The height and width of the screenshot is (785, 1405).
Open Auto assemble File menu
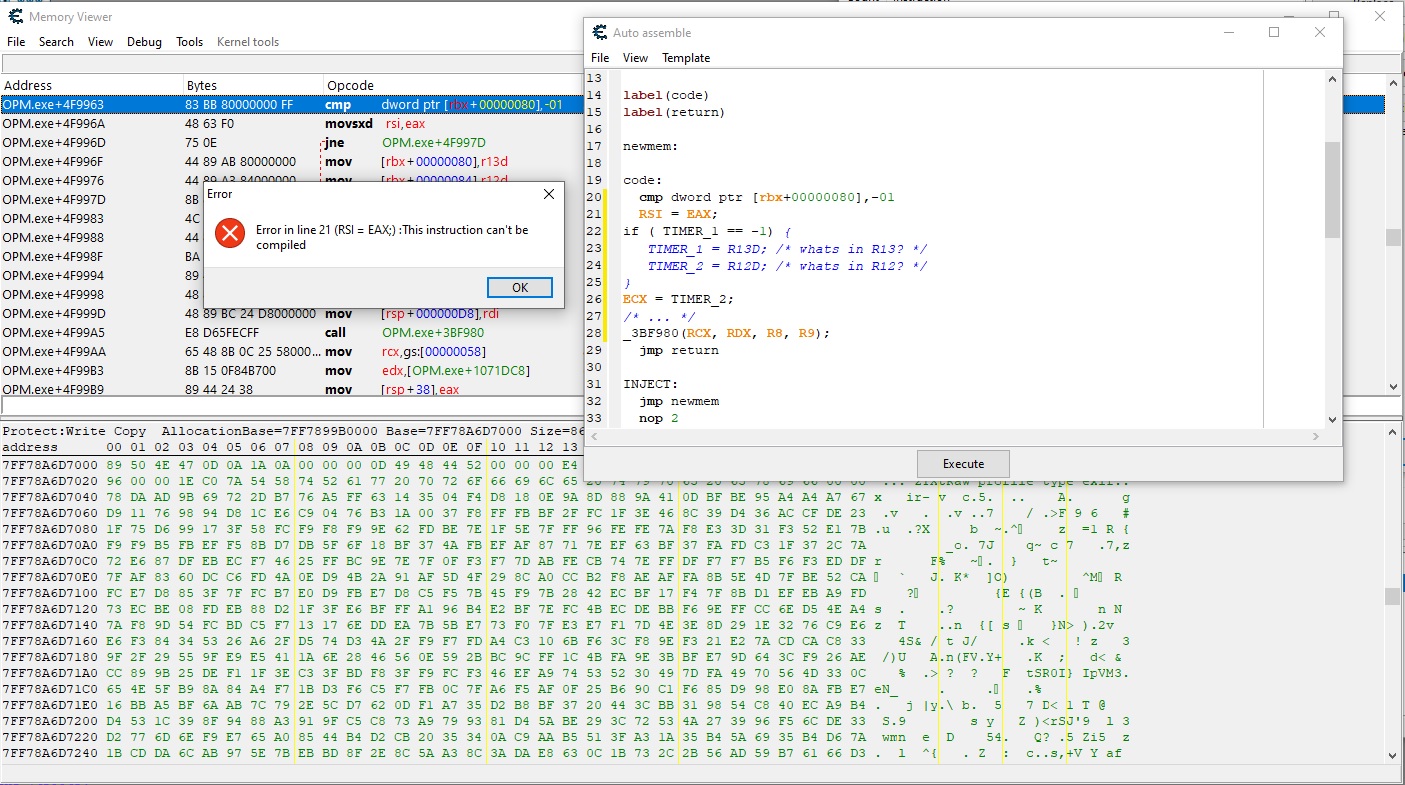pyautogui.click(x=600, y=58)
